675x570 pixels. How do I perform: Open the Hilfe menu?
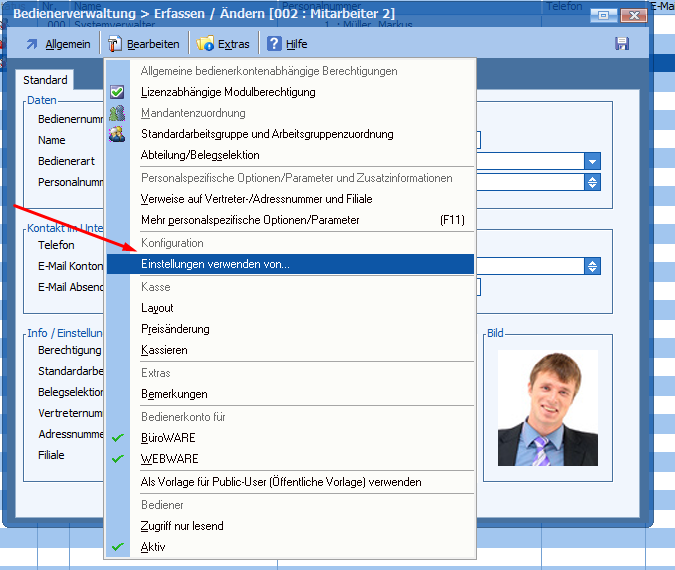click(x=296, y=44)
